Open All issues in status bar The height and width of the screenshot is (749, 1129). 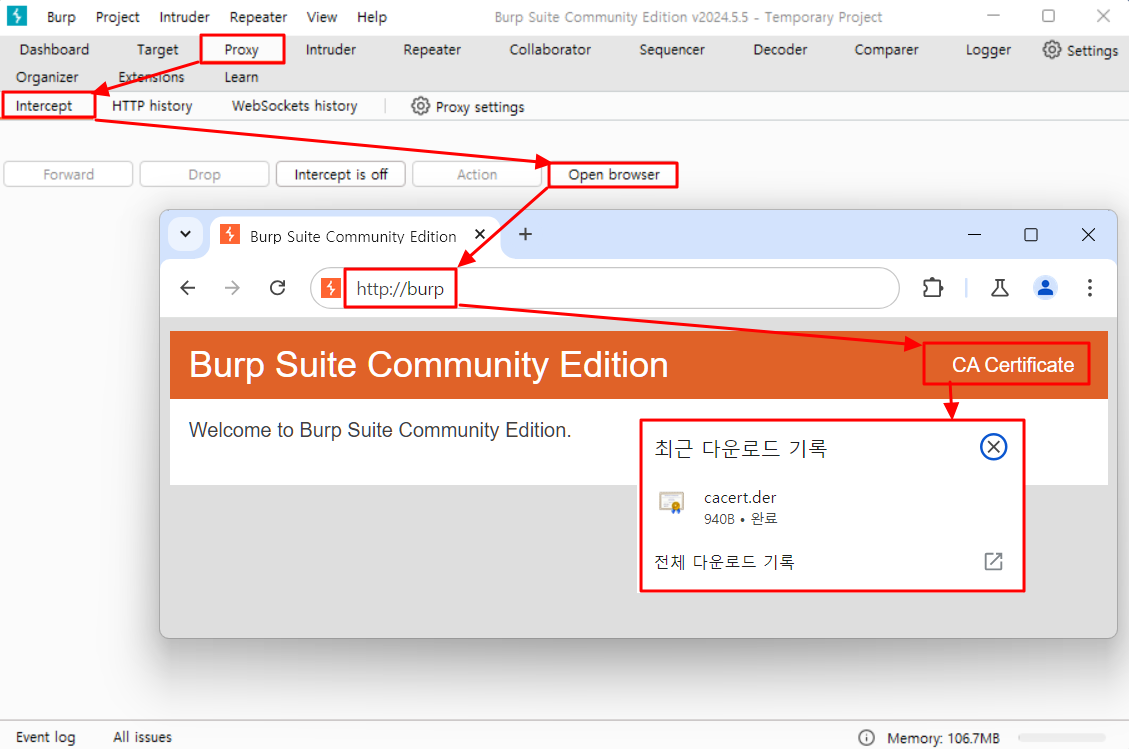tap(143, 737)
